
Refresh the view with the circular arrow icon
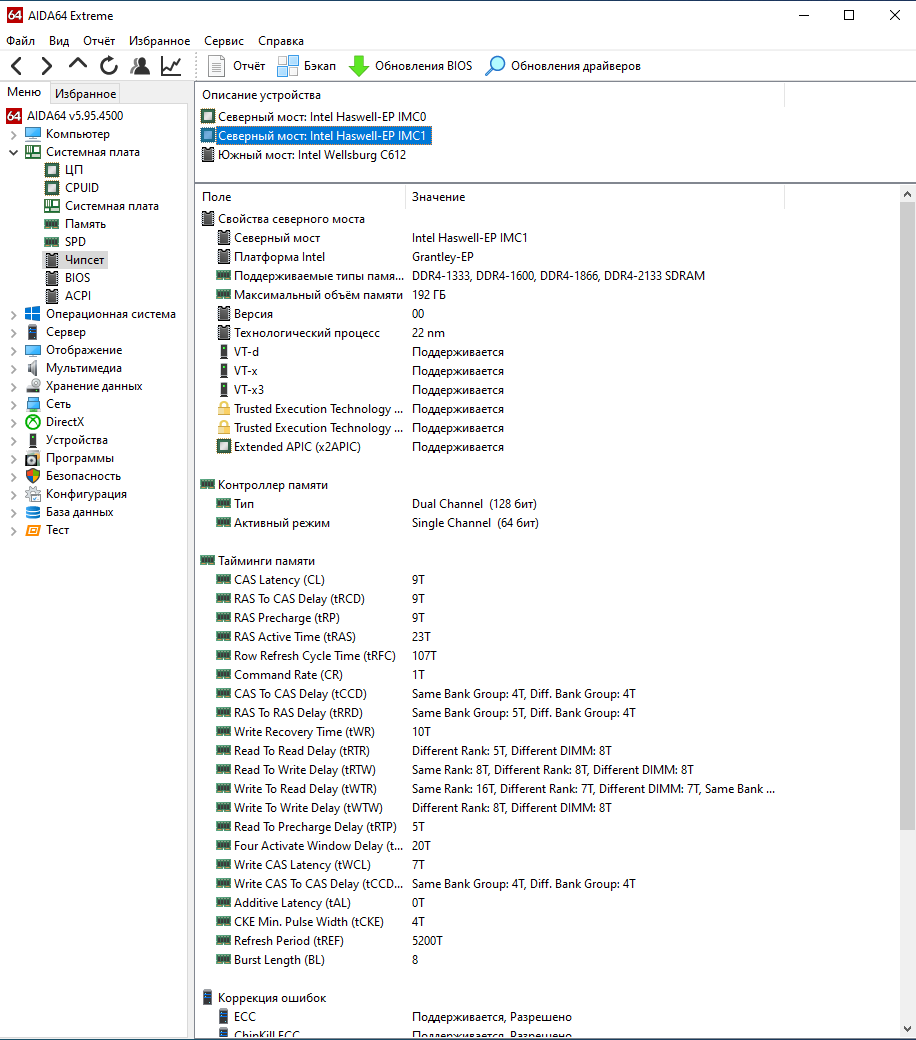pos(109,66)
